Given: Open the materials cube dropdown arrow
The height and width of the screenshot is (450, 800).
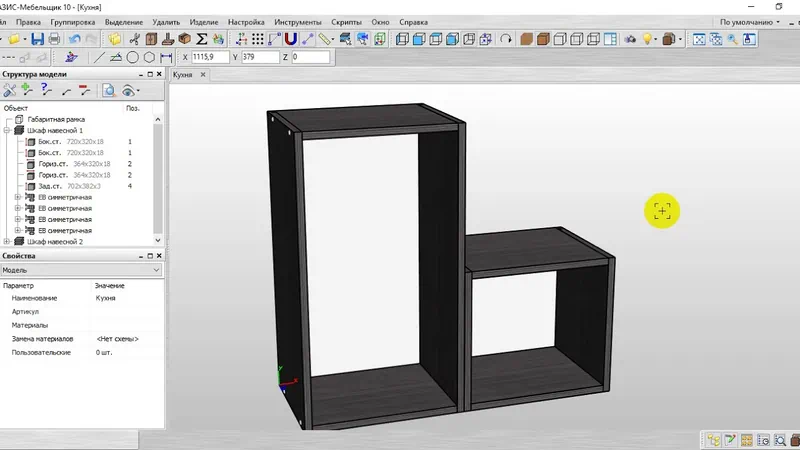Looking at the screenshot, I should 681,39.
